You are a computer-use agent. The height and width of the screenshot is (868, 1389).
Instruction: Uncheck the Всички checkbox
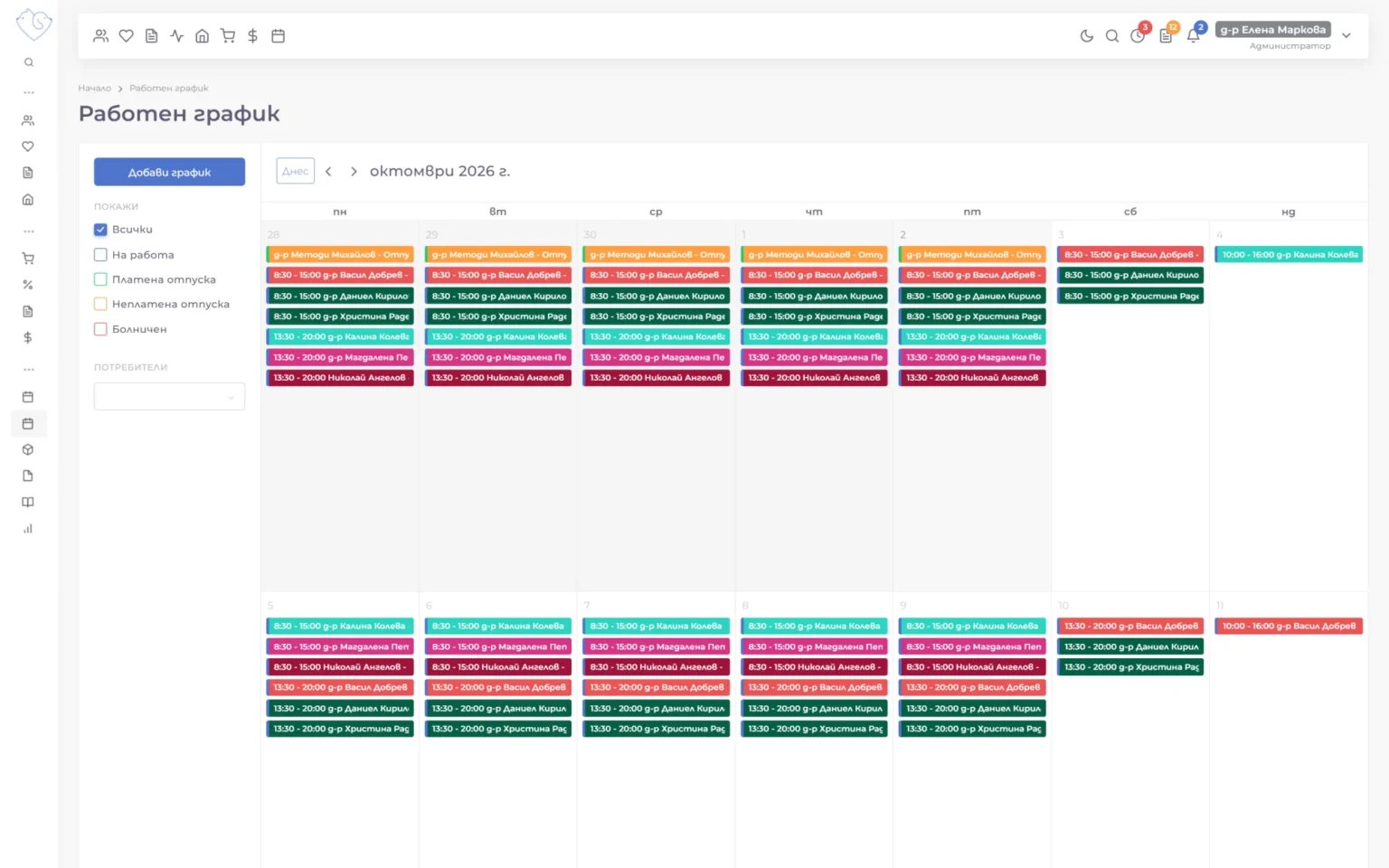click(x=100, y=230)
